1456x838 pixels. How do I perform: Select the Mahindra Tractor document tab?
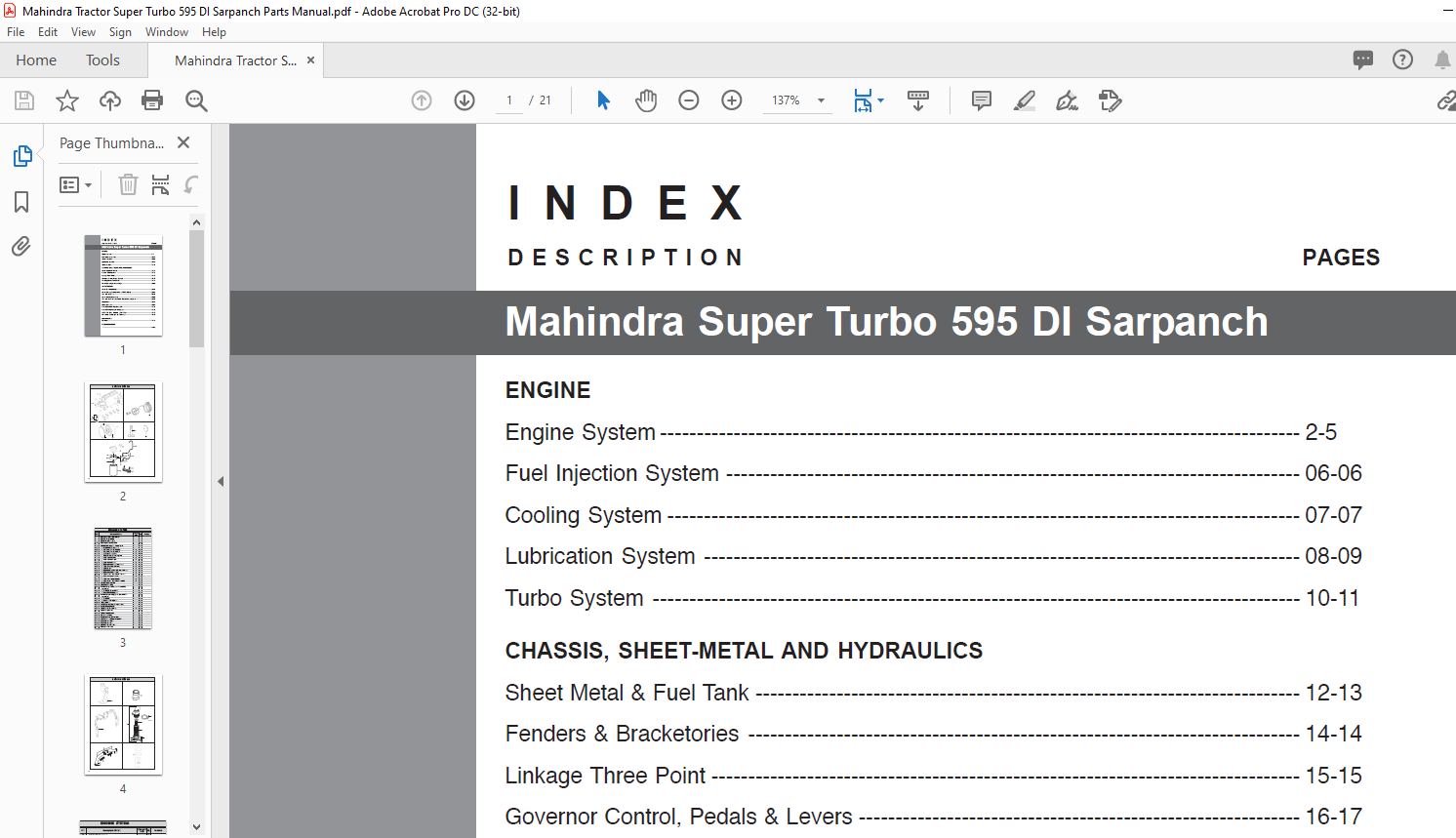point(235,60)
